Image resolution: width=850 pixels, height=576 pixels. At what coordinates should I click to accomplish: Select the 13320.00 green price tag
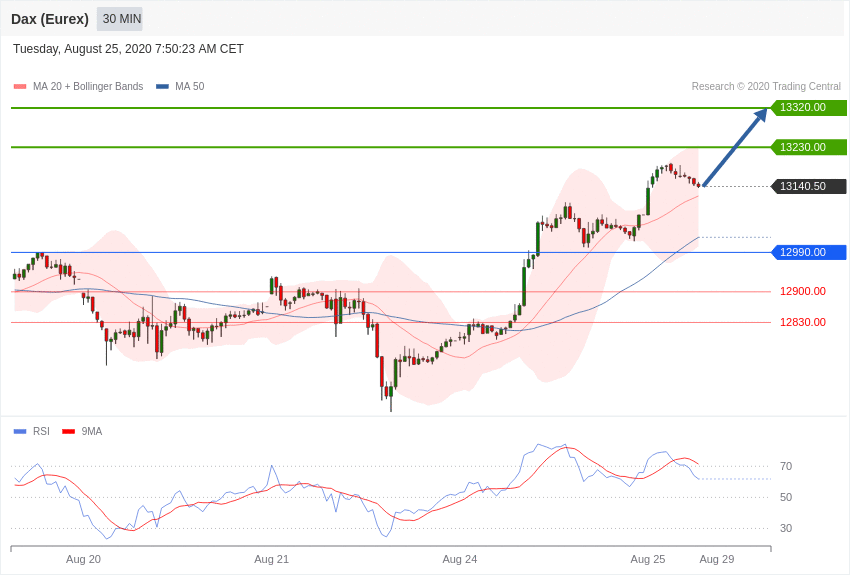[809, 108]
